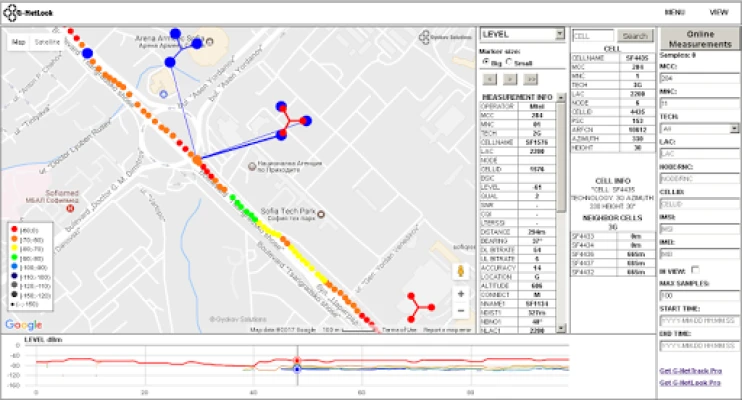Open the VIEW item in top bar
Viewport: 742px width, 400px height.
click(x=719, y=12)
